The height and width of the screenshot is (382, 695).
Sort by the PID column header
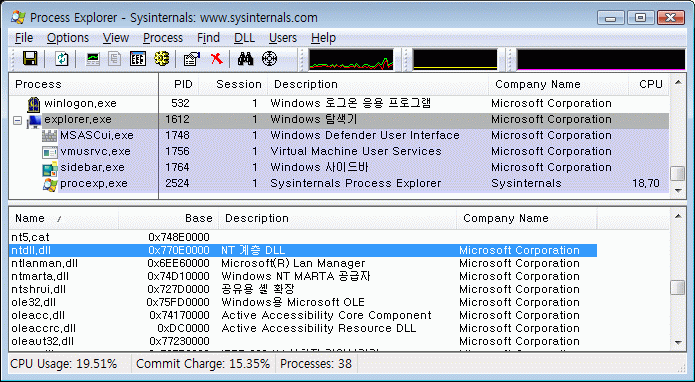click(179, 84)
